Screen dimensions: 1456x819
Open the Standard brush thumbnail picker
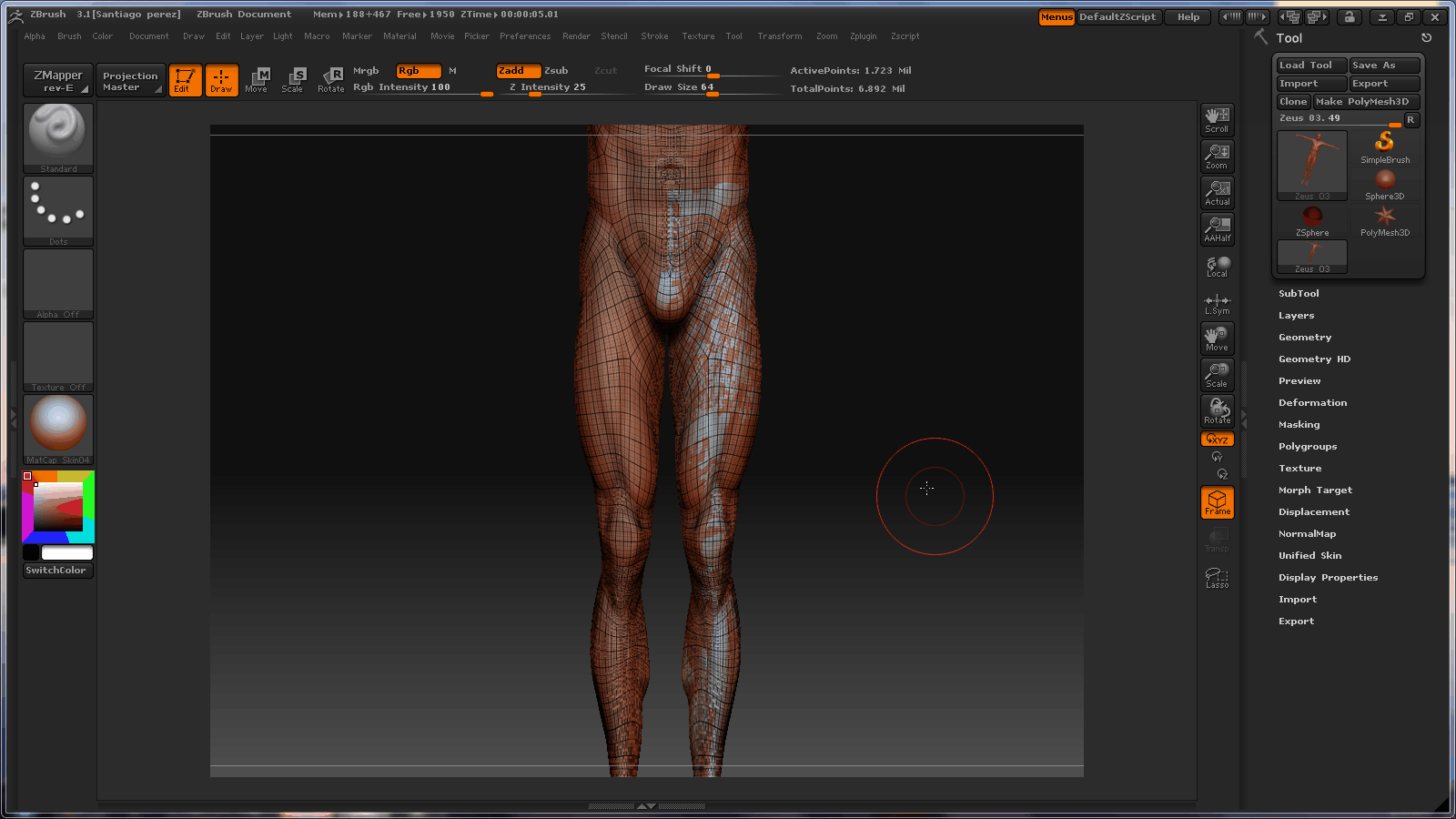point(58,137)
